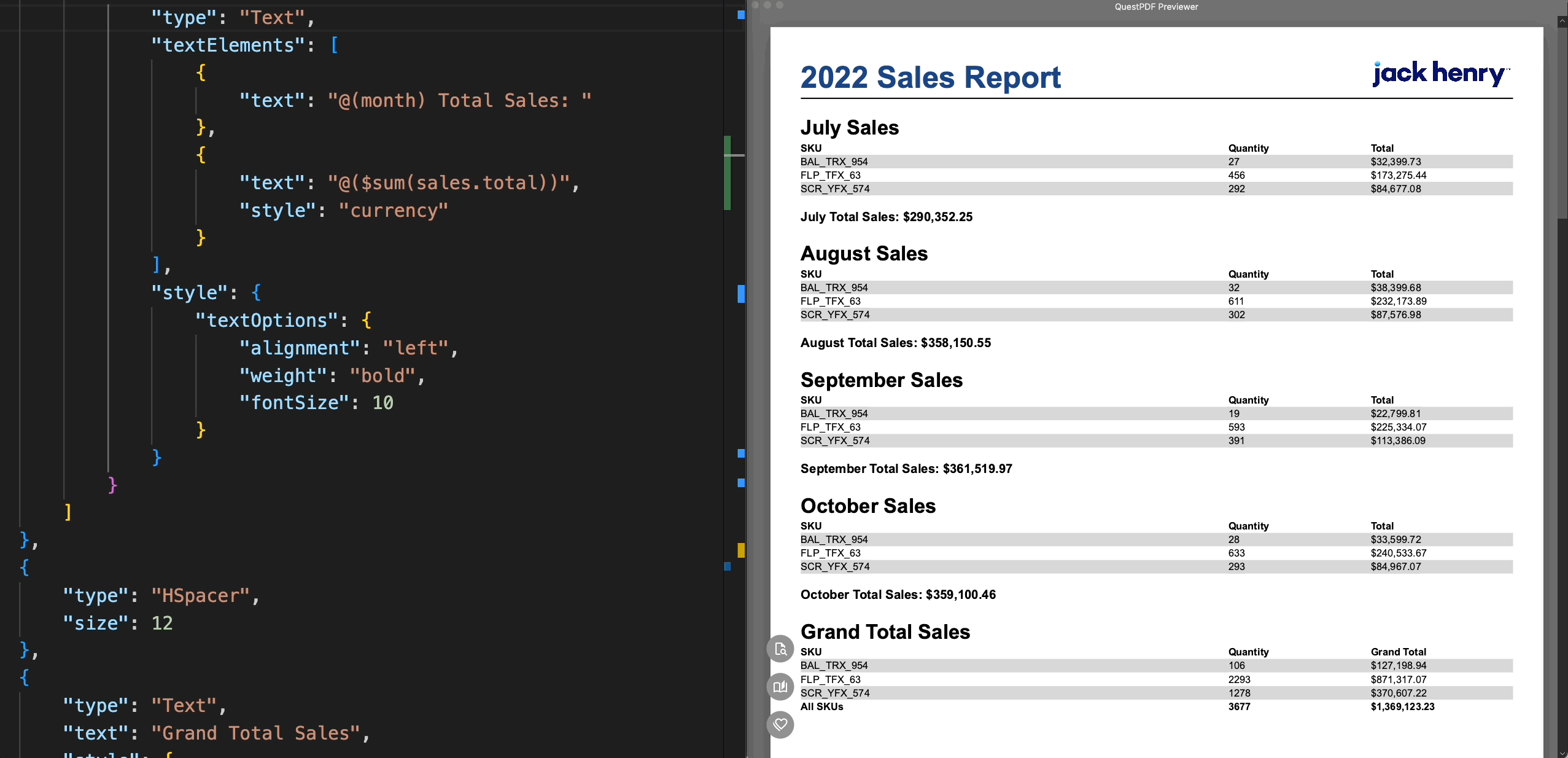Click the "HSpacer" type string in editor

(201, 595)
